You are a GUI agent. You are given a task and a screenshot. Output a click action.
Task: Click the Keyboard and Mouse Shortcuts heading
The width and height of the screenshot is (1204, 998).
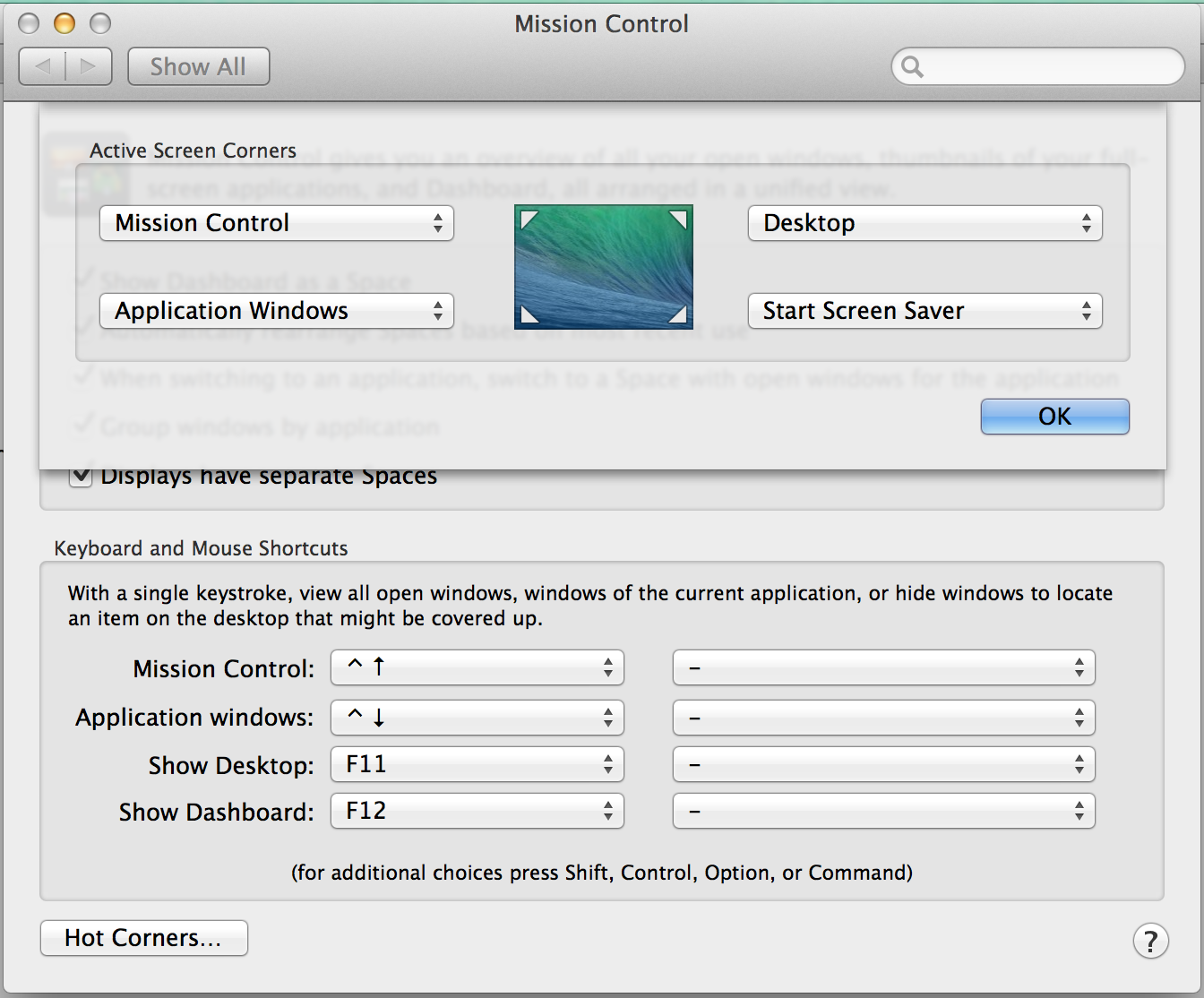(x=201, y=548)
